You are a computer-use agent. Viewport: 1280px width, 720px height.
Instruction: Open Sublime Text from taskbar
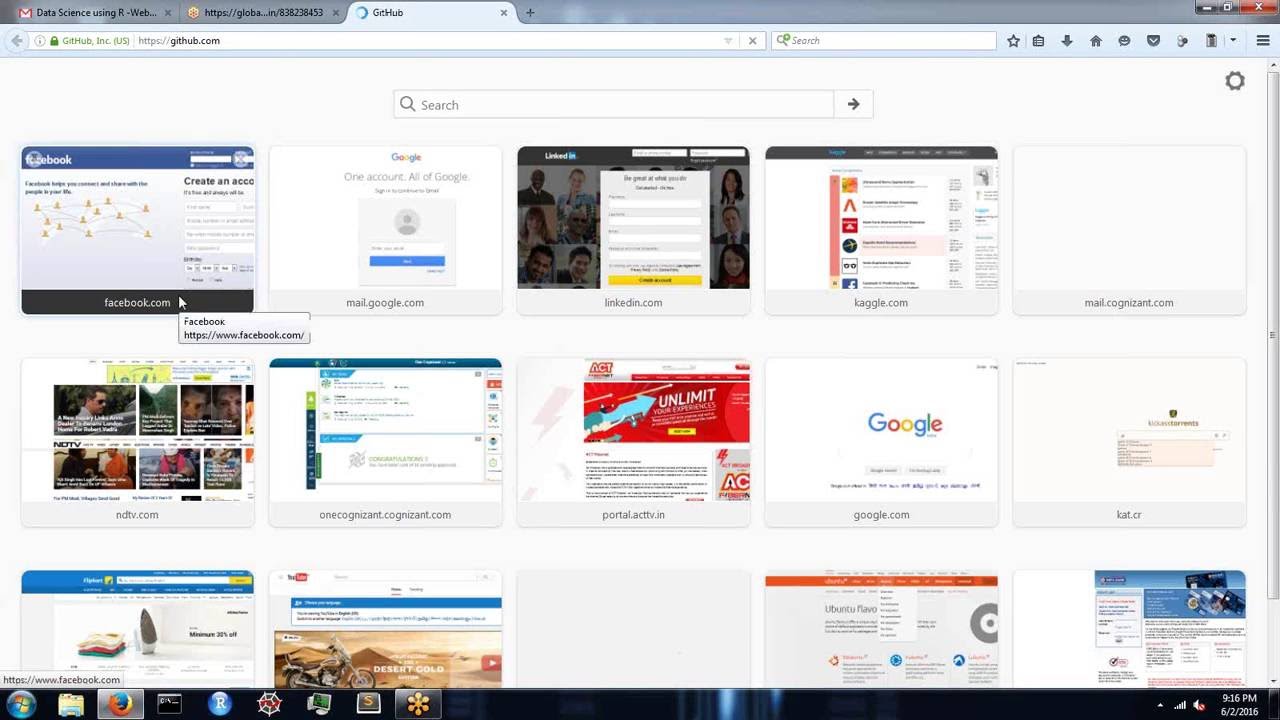pyautogui.click(x=368, y=704)
